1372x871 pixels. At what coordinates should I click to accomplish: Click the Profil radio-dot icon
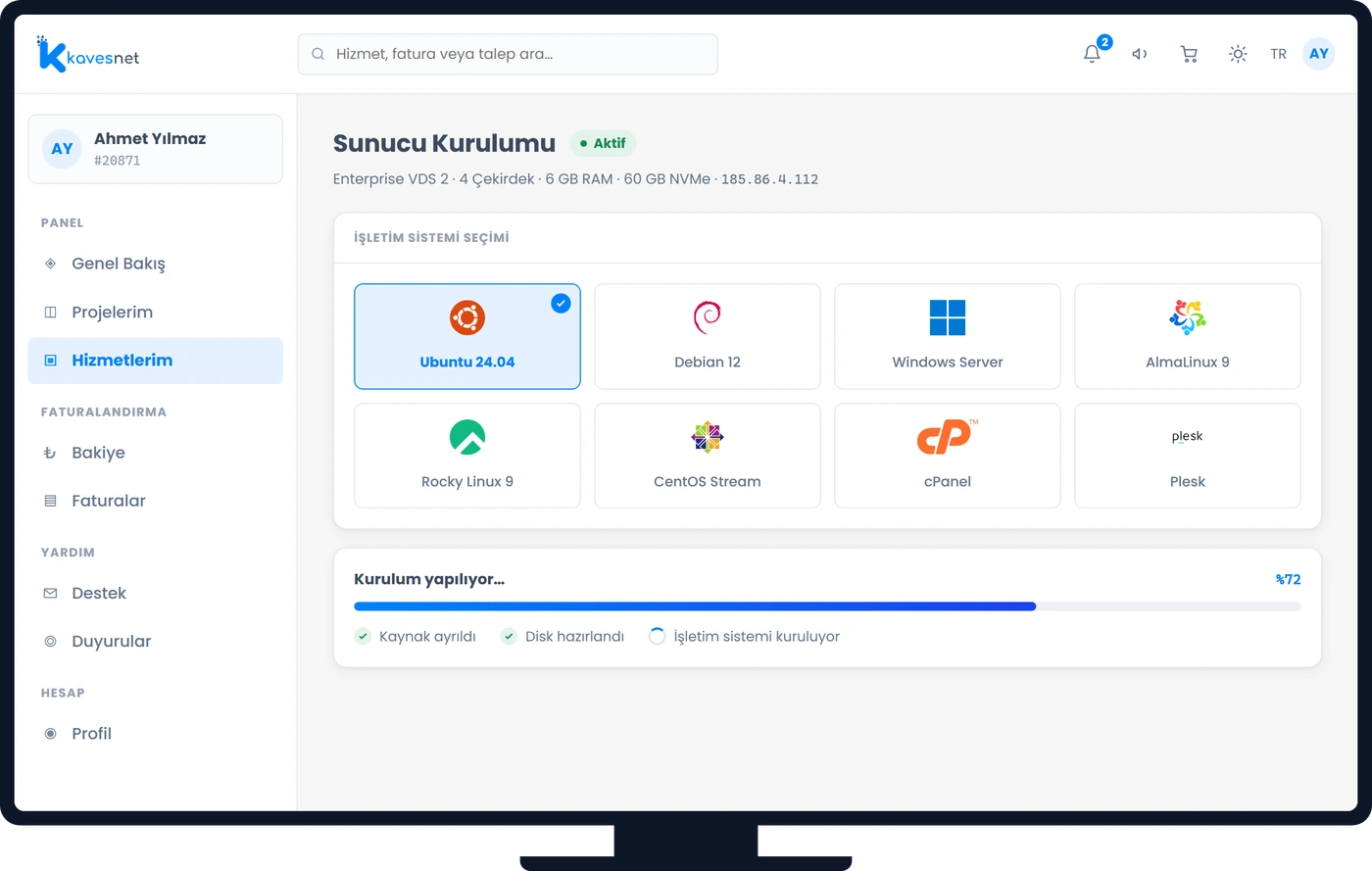(50, 733)
